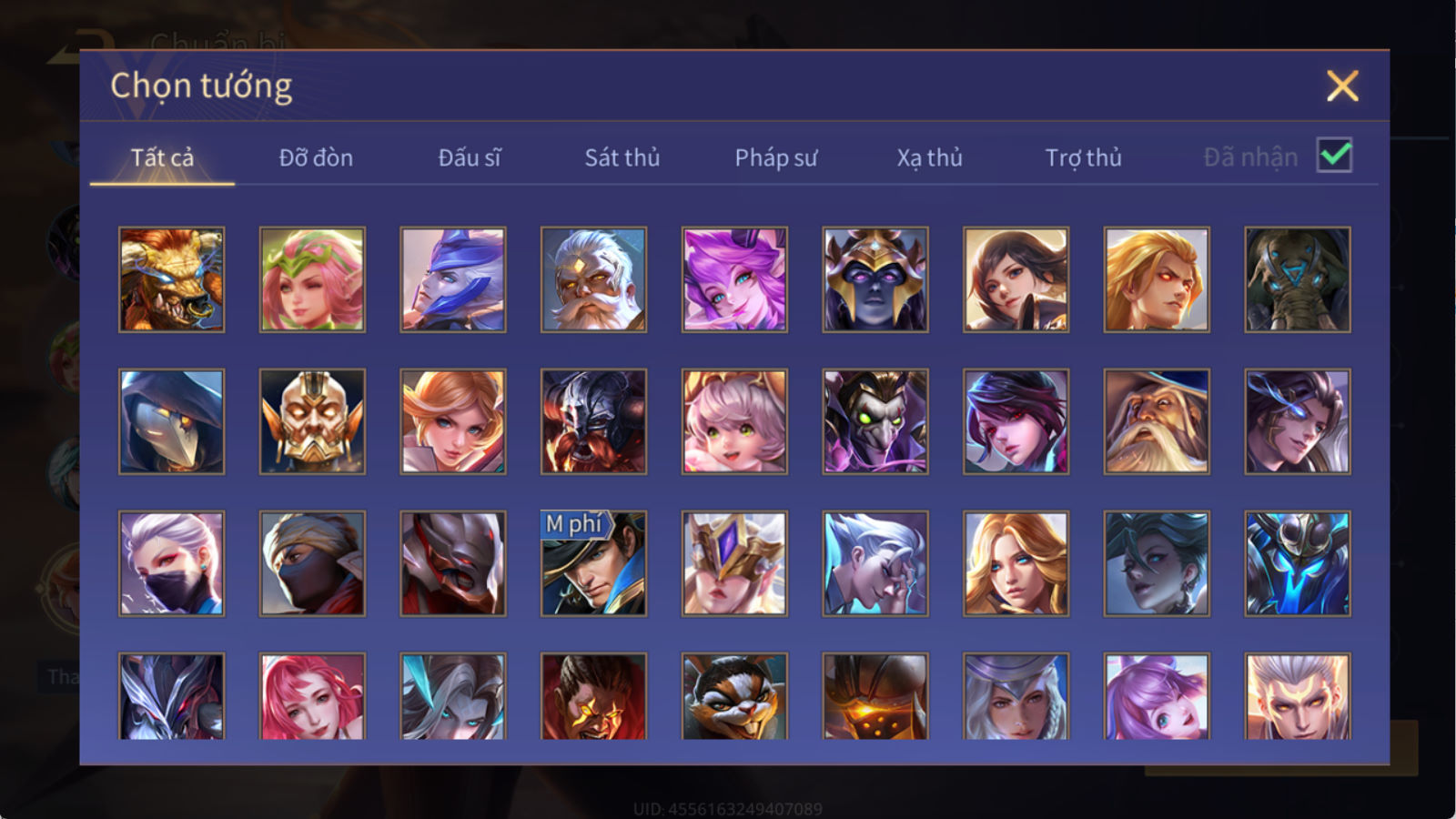Show the 'Pháp sư' hero category
Viewport: 1456px width, 819px height.
[x=776, y=157]
